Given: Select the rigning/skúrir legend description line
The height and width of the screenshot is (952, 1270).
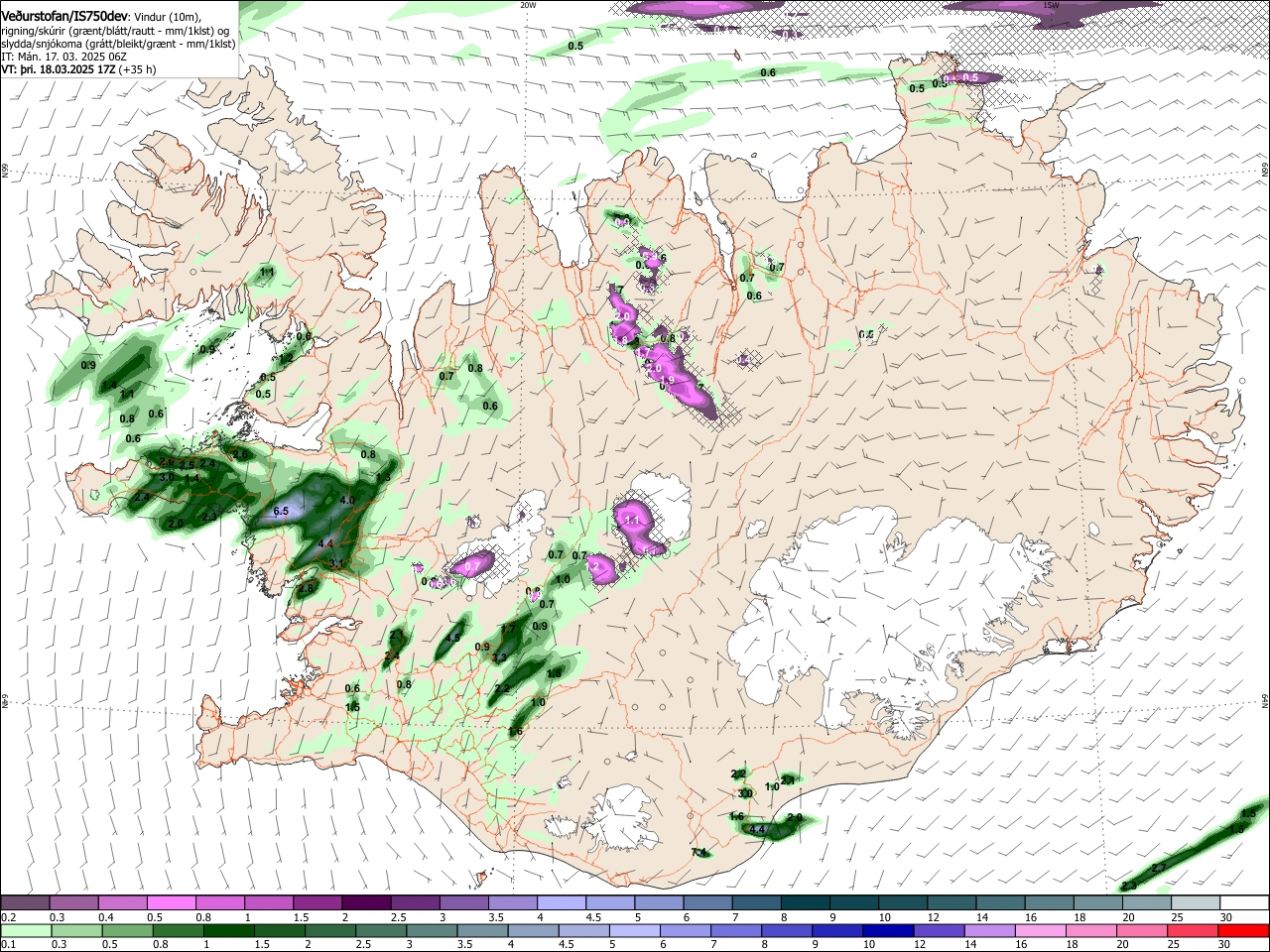Looking at the screenshot, I should pos(114,31).
